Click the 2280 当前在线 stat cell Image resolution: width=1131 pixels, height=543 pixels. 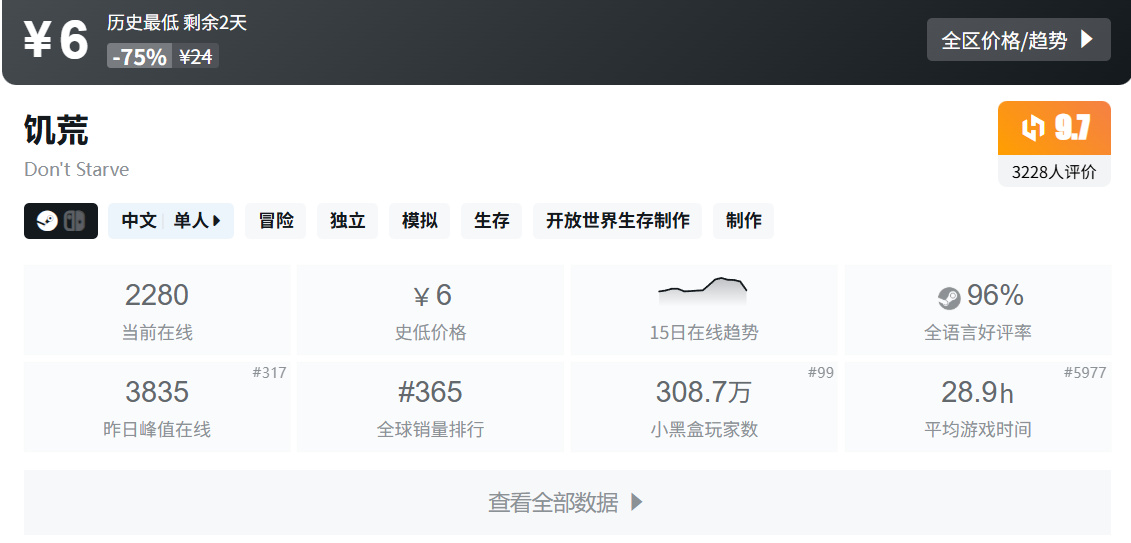coord(157,310)
